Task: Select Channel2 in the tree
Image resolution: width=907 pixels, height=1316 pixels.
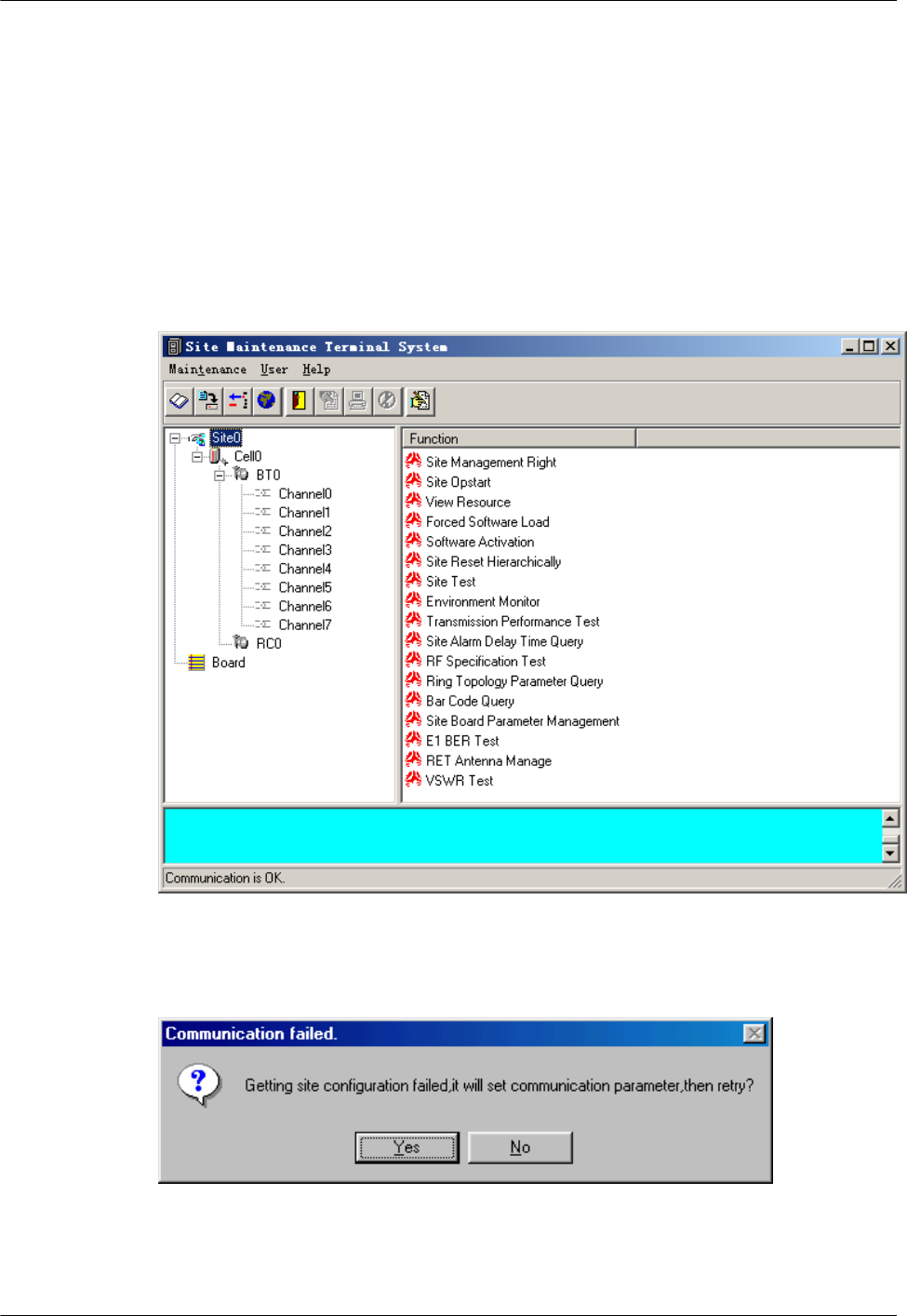Action: tap(305, 530)
